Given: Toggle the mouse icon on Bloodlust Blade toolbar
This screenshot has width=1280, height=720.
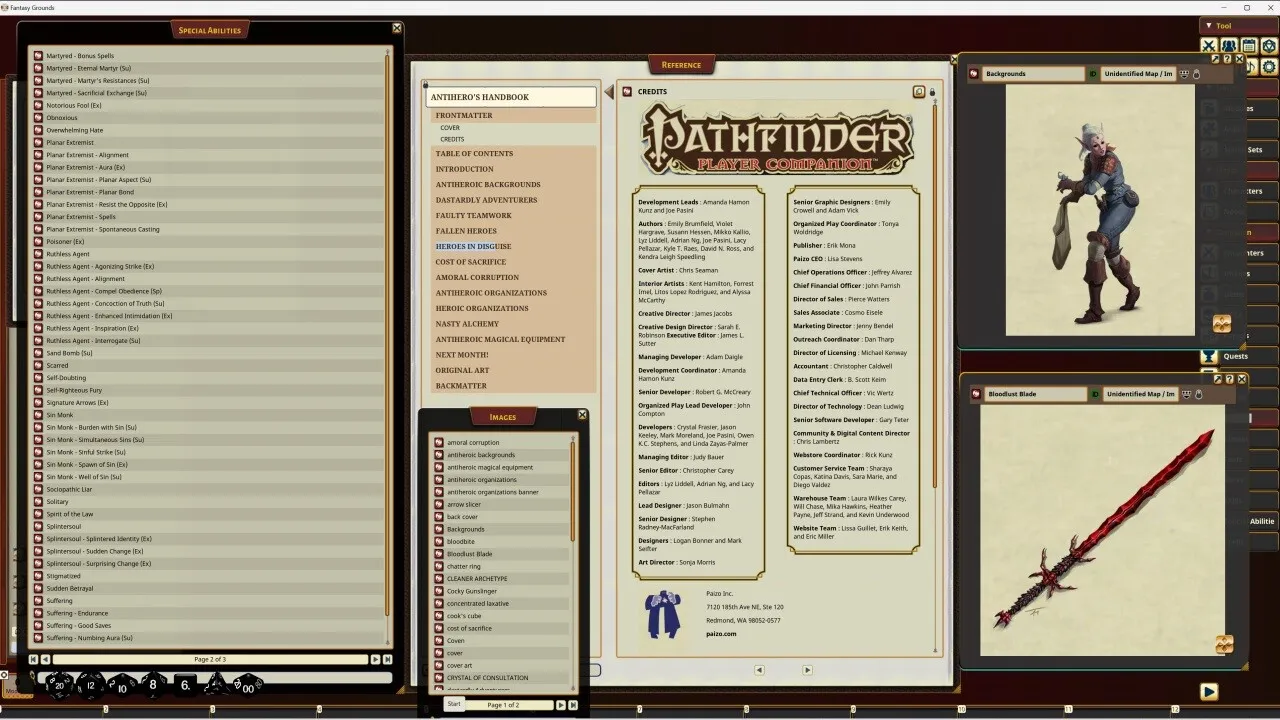Looking at the screenshot, I should coord(1197,394).
